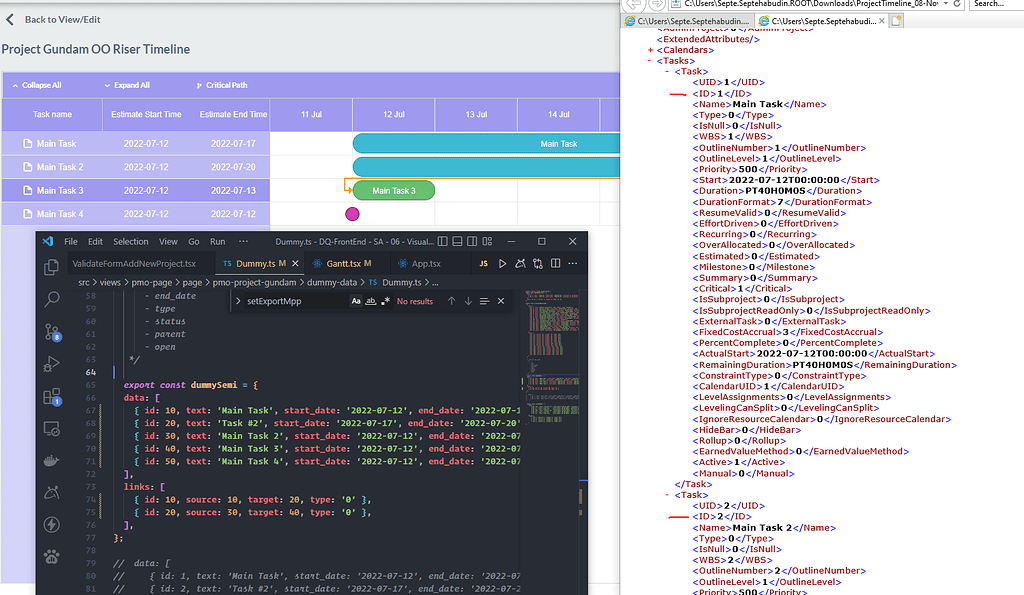1024x595 pixels.
Task: Toggle Use Regular Expression in find widget
Action: [385, 301]
